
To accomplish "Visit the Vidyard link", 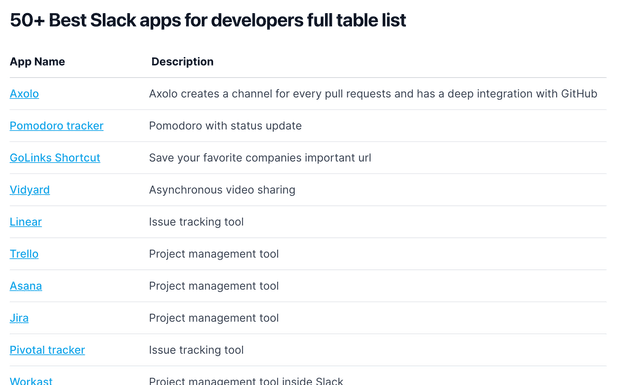I will pos(30,190).
